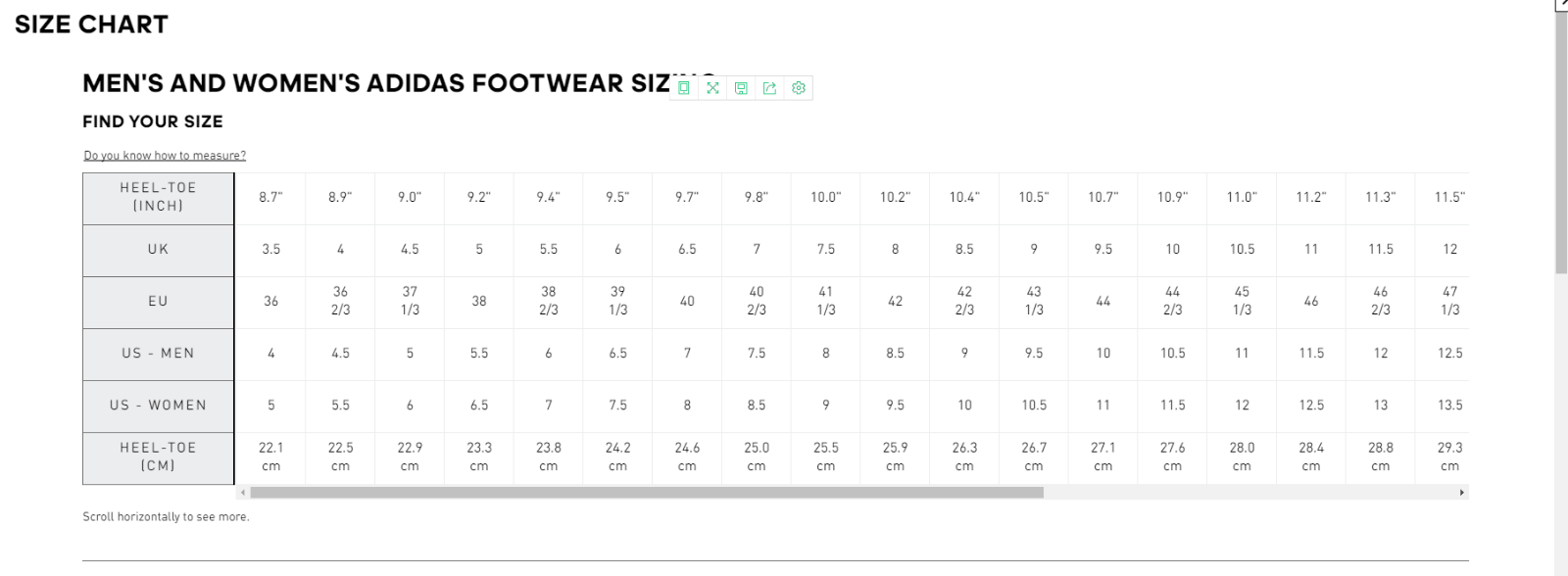
Task: Select the US - WOMEN row header
Action: coord(158,406)
